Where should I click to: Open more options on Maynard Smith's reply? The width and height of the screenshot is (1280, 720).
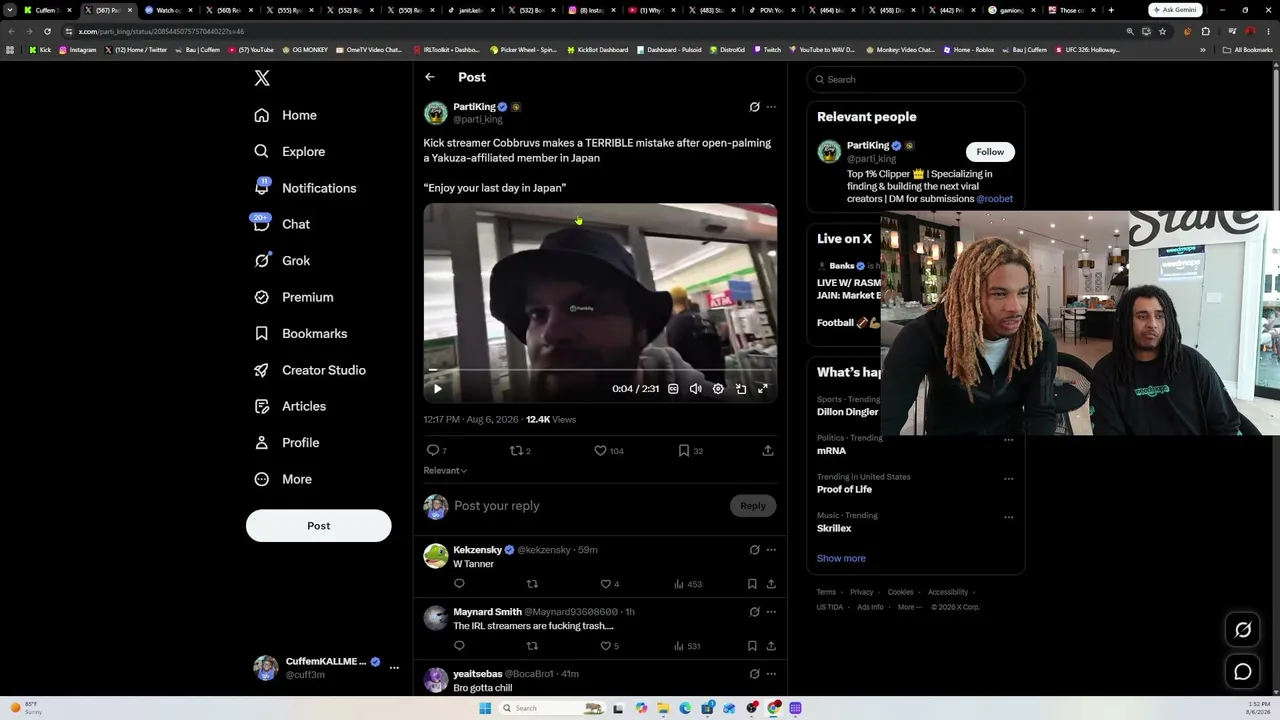pyautogui.click(x=771, y=612)
